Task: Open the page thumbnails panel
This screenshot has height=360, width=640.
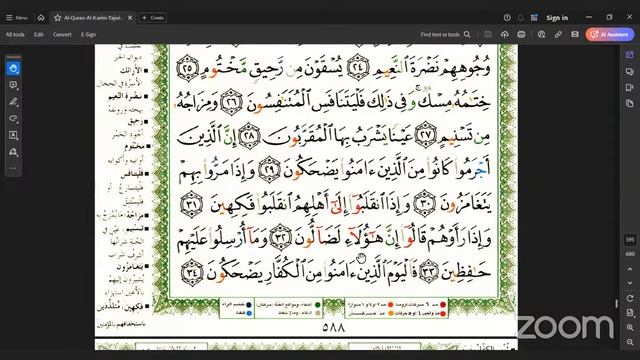Action: 629,103
